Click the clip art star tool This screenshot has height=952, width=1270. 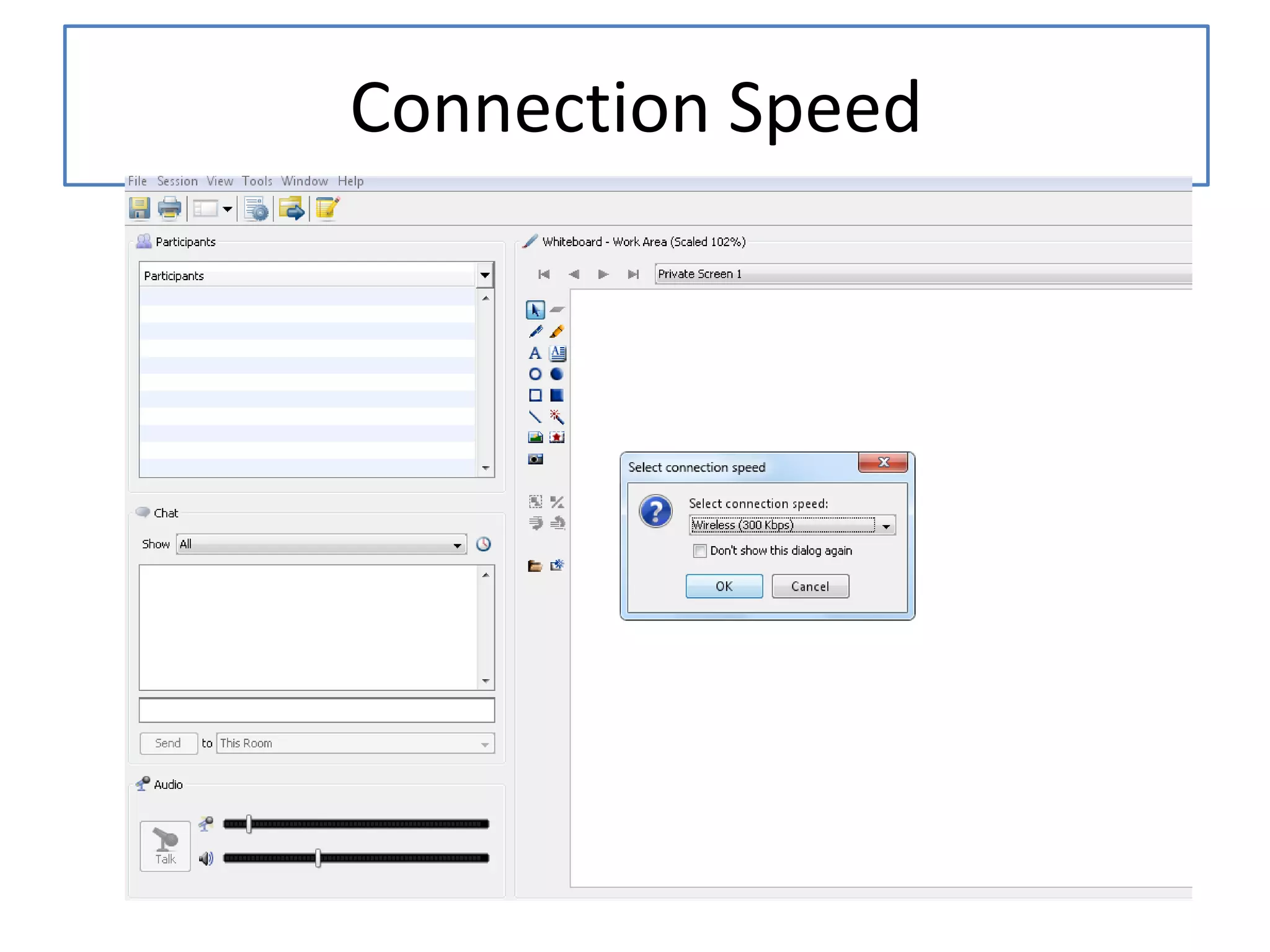click(x=557, y=438)
